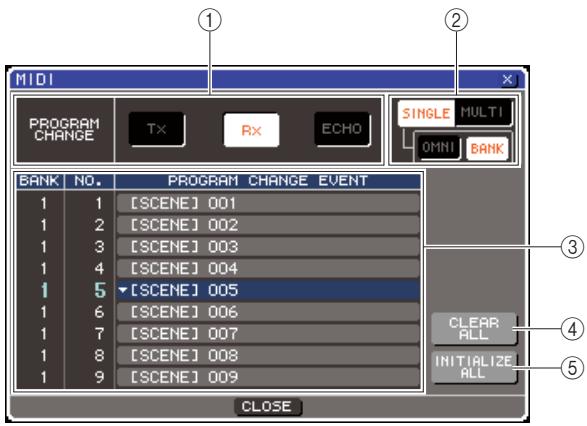
Task: Click the BANK column header
Action: tap(40, 181)
